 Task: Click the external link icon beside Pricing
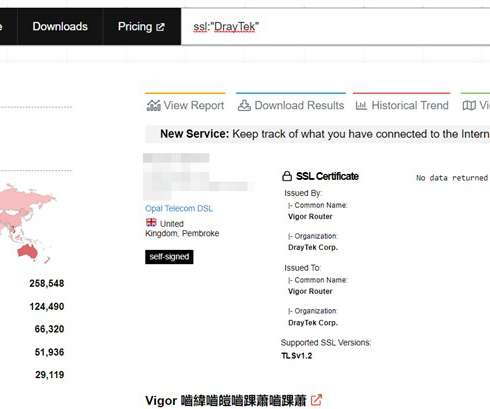(x=160, y=27)
